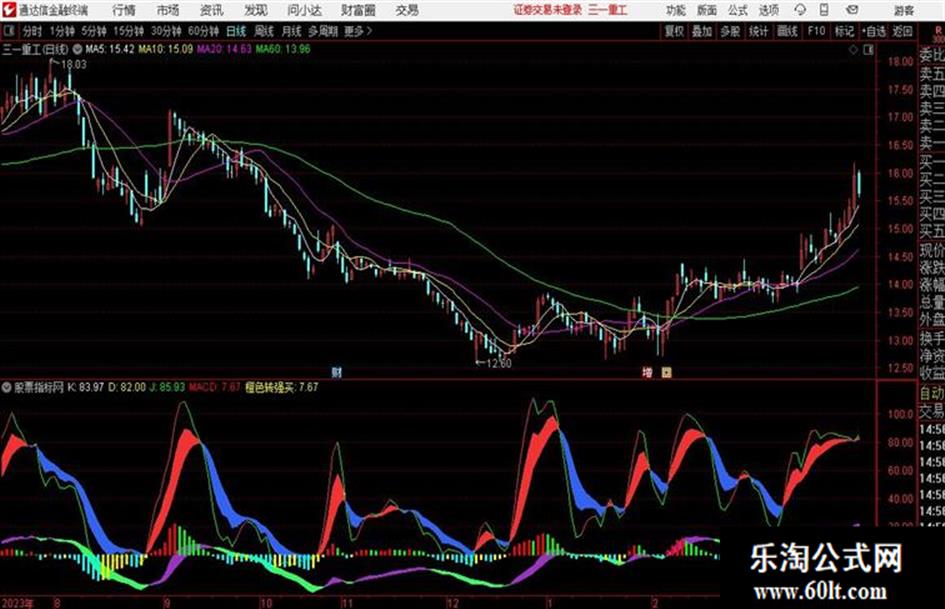The width and height of the screenshot is (945, 609).
Task: Add stock via +自选 button
Action: [873, 31]
